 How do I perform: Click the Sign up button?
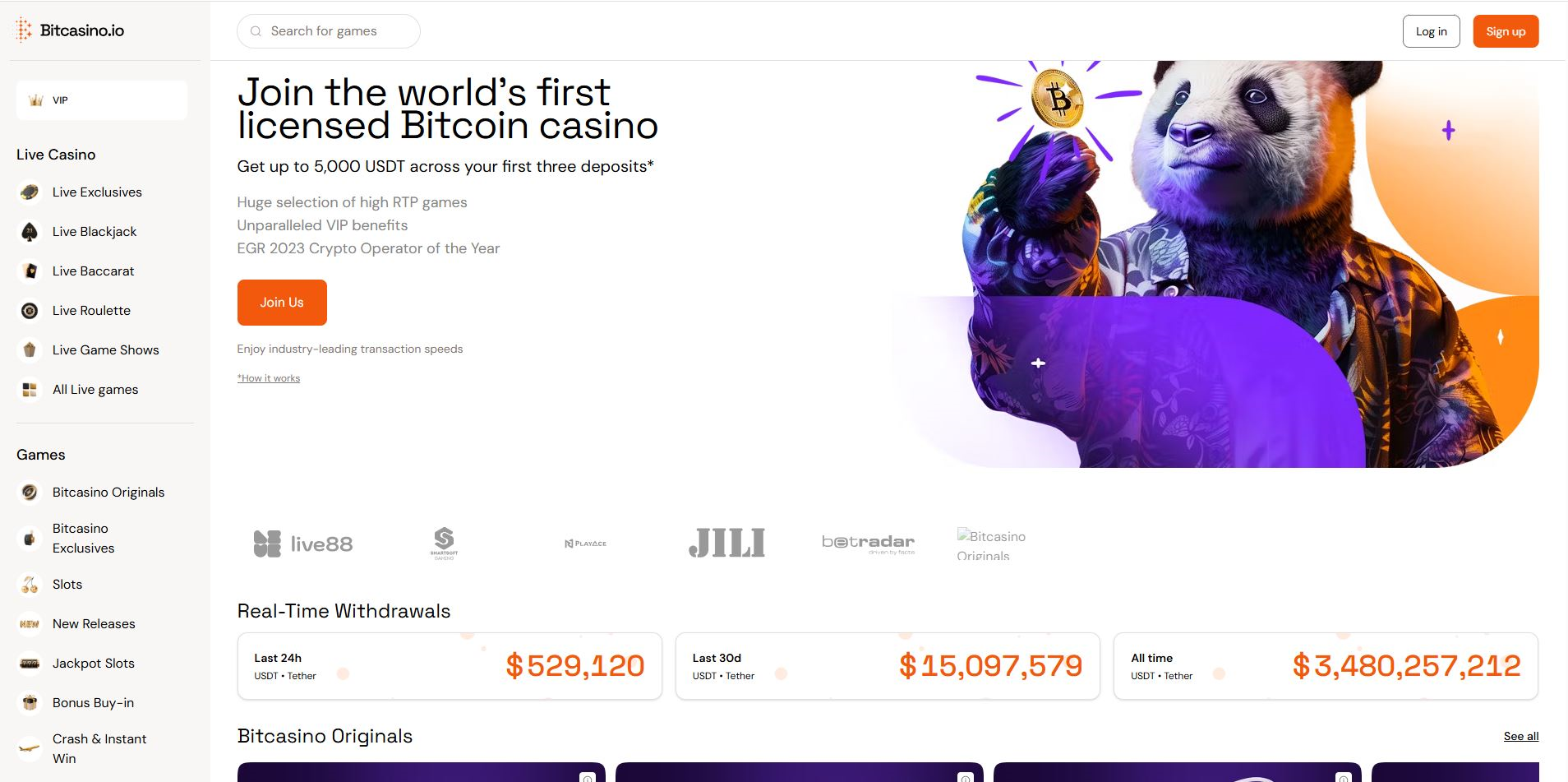point(1506,31)
